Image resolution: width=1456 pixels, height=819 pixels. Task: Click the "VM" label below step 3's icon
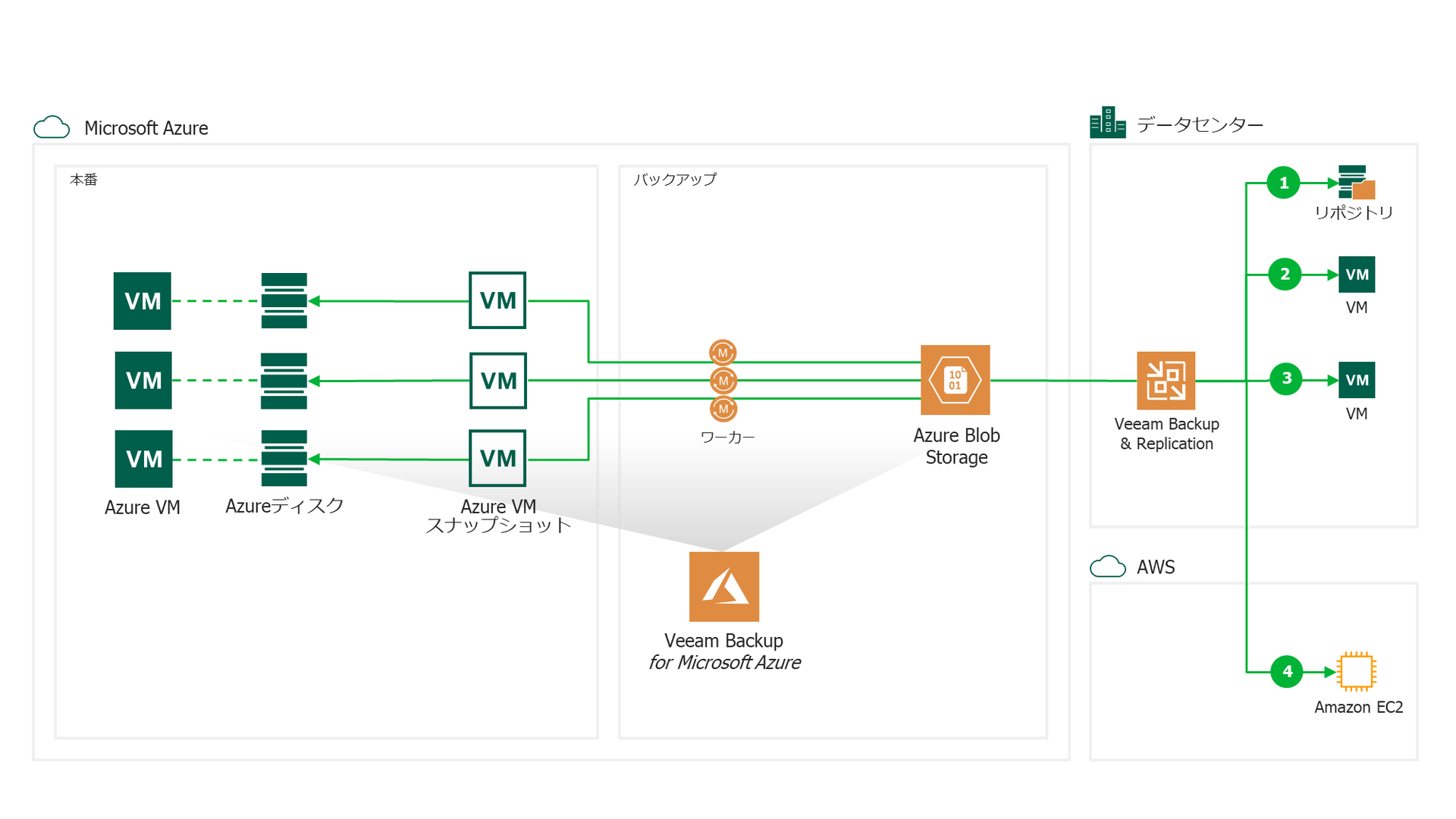click(x=1357, y=413)
